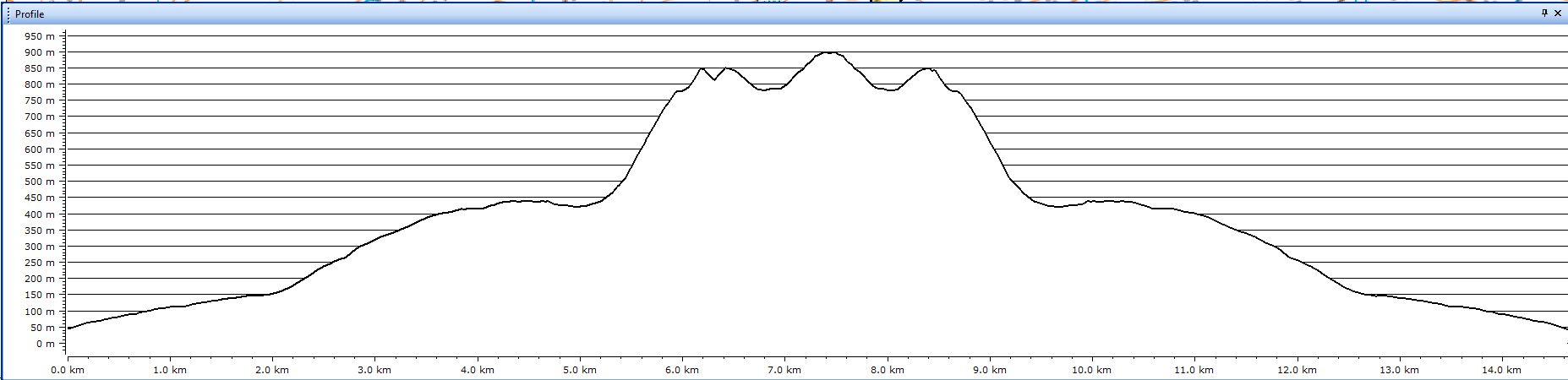
Task: Click the 450 m elevation label
Action: 39,198
